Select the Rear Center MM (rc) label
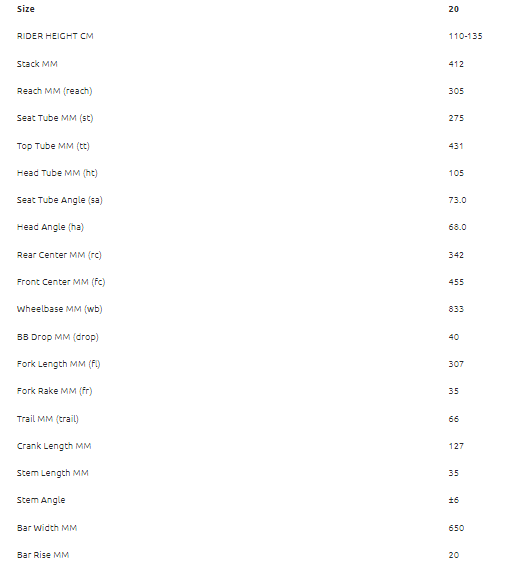The height and width of the screenshot is (569, 507). pos(59,255)
